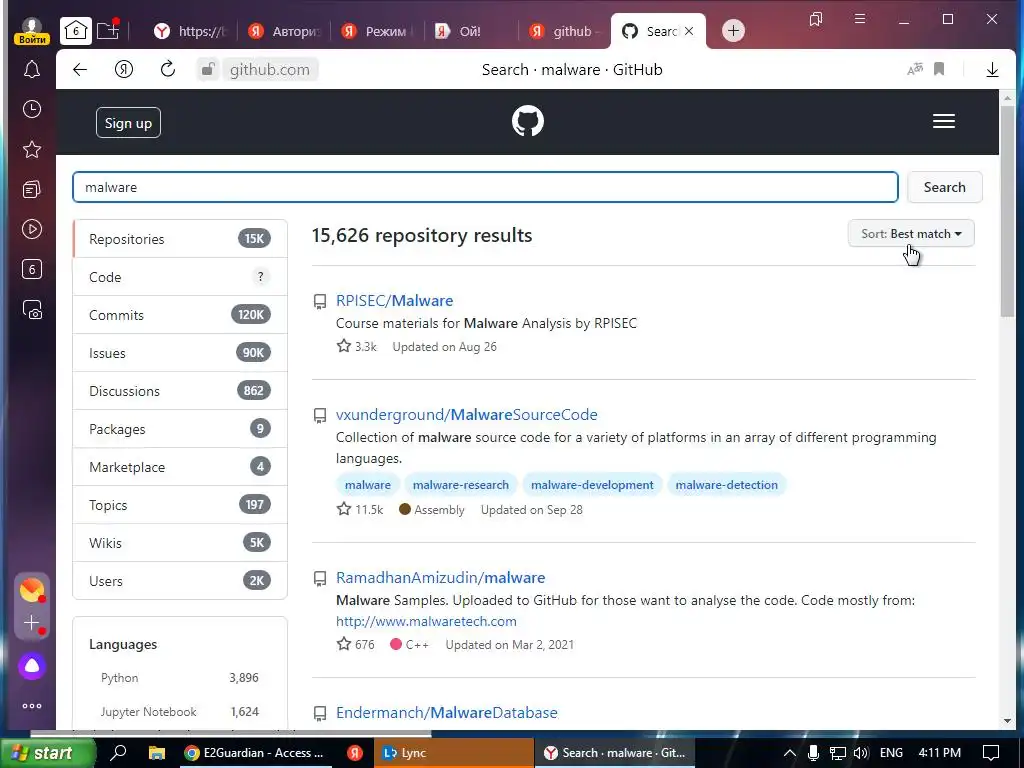1024x768 pixels.
Task: Launch Alice assistant purple icon
Action: [31, 666]
